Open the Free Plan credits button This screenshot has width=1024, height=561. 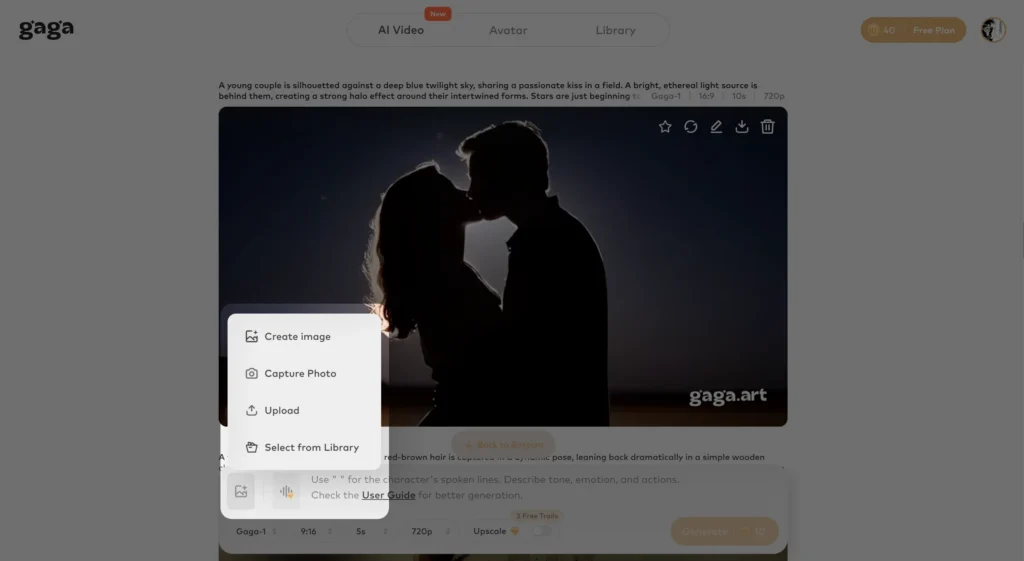pyautogui.click(x=913, y=30)
